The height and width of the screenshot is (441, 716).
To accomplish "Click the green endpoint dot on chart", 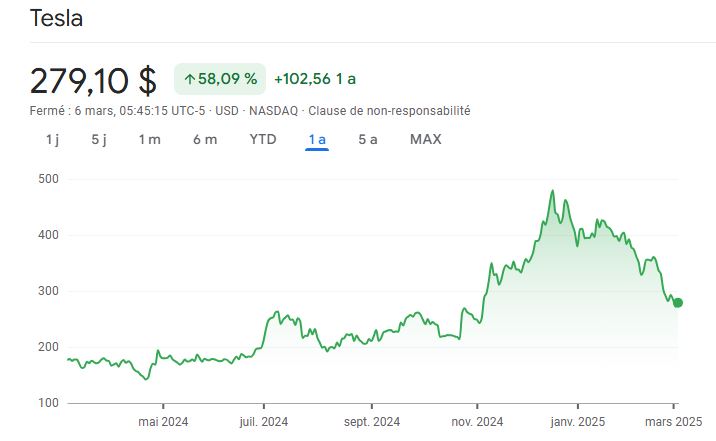I will 678,303.
